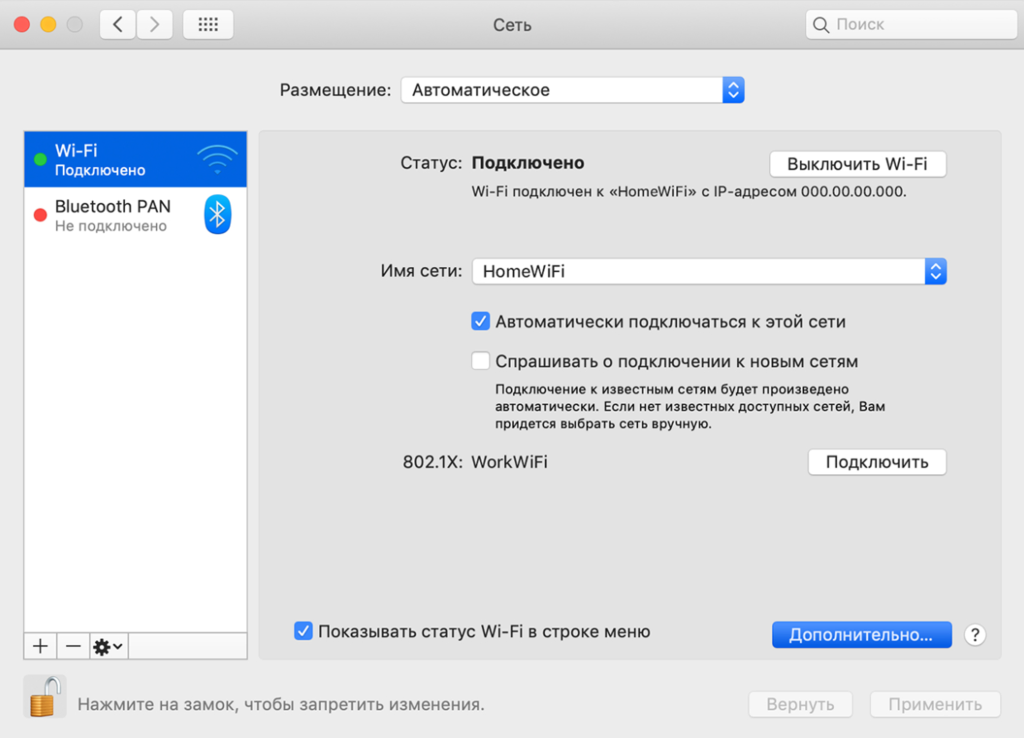
Task: Open help with the question mark button
Action: coord(976,634)
